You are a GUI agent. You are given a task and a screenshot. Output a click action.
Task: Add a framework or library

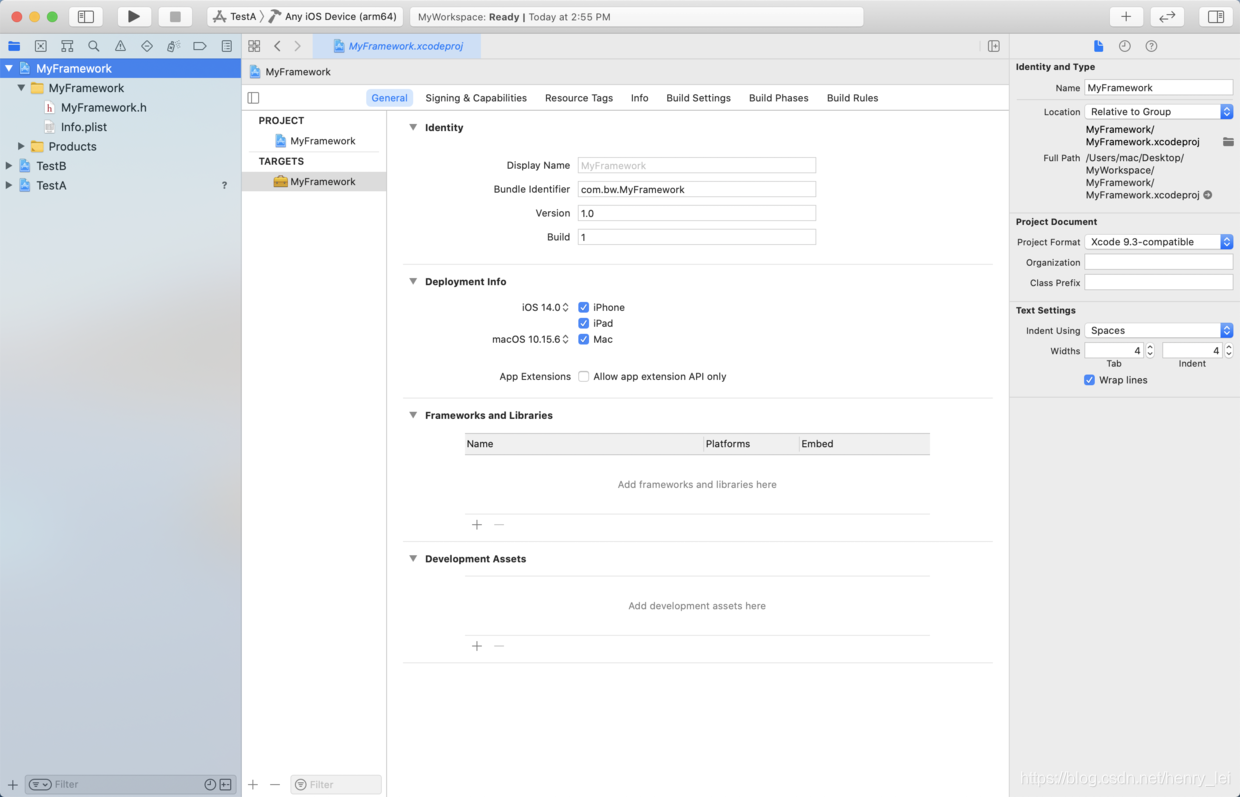(x=477, y=525)
